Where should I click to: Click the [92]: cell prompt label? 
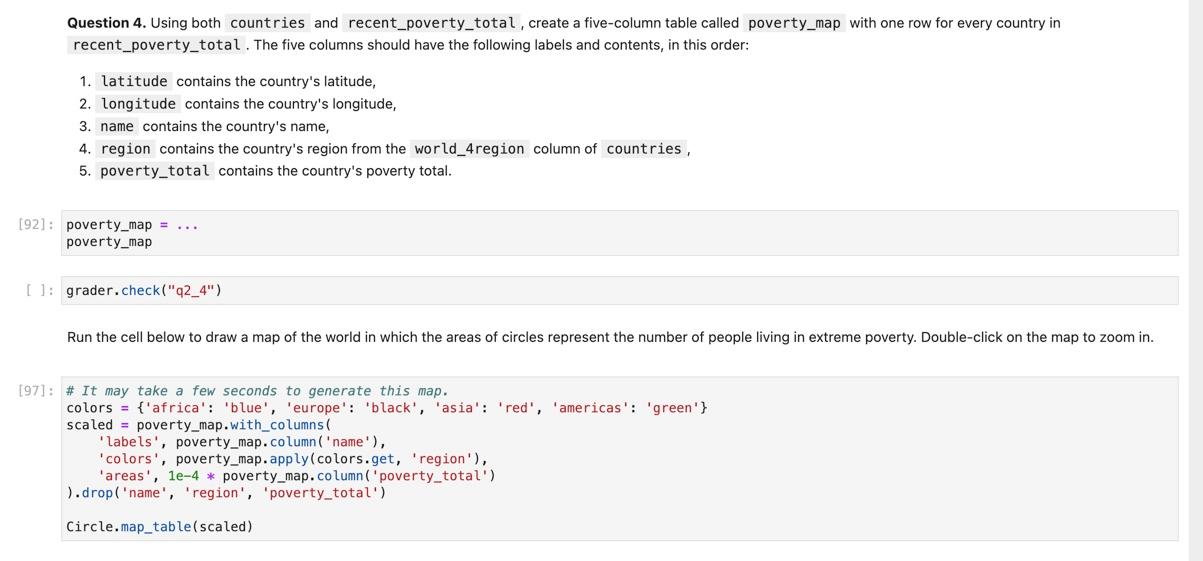click(x=37, y=225)
